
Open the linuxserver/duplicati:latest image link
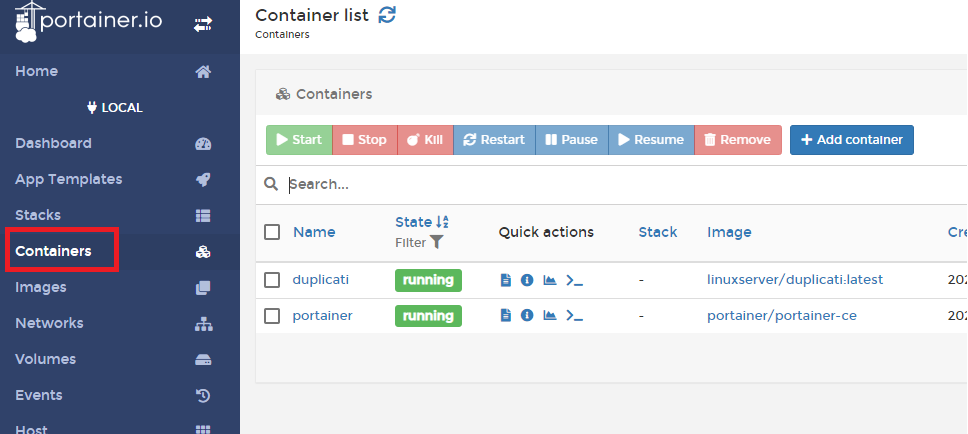pos(795,280)
